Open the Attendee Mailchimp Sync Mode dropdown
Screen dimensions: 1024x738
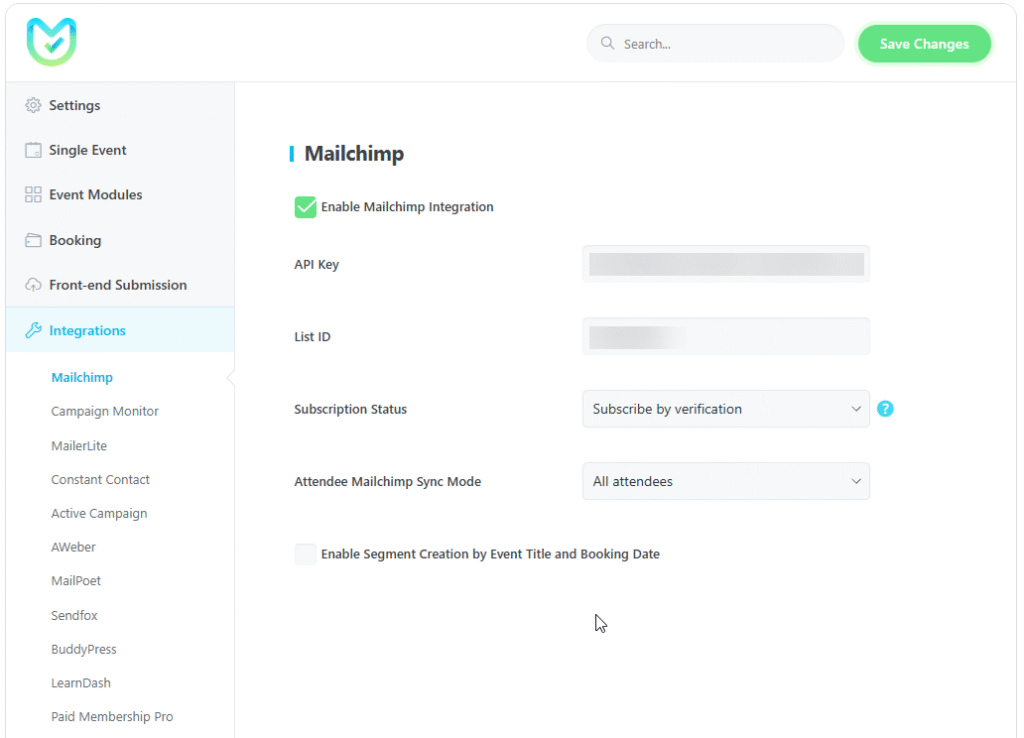coord(725,481)
